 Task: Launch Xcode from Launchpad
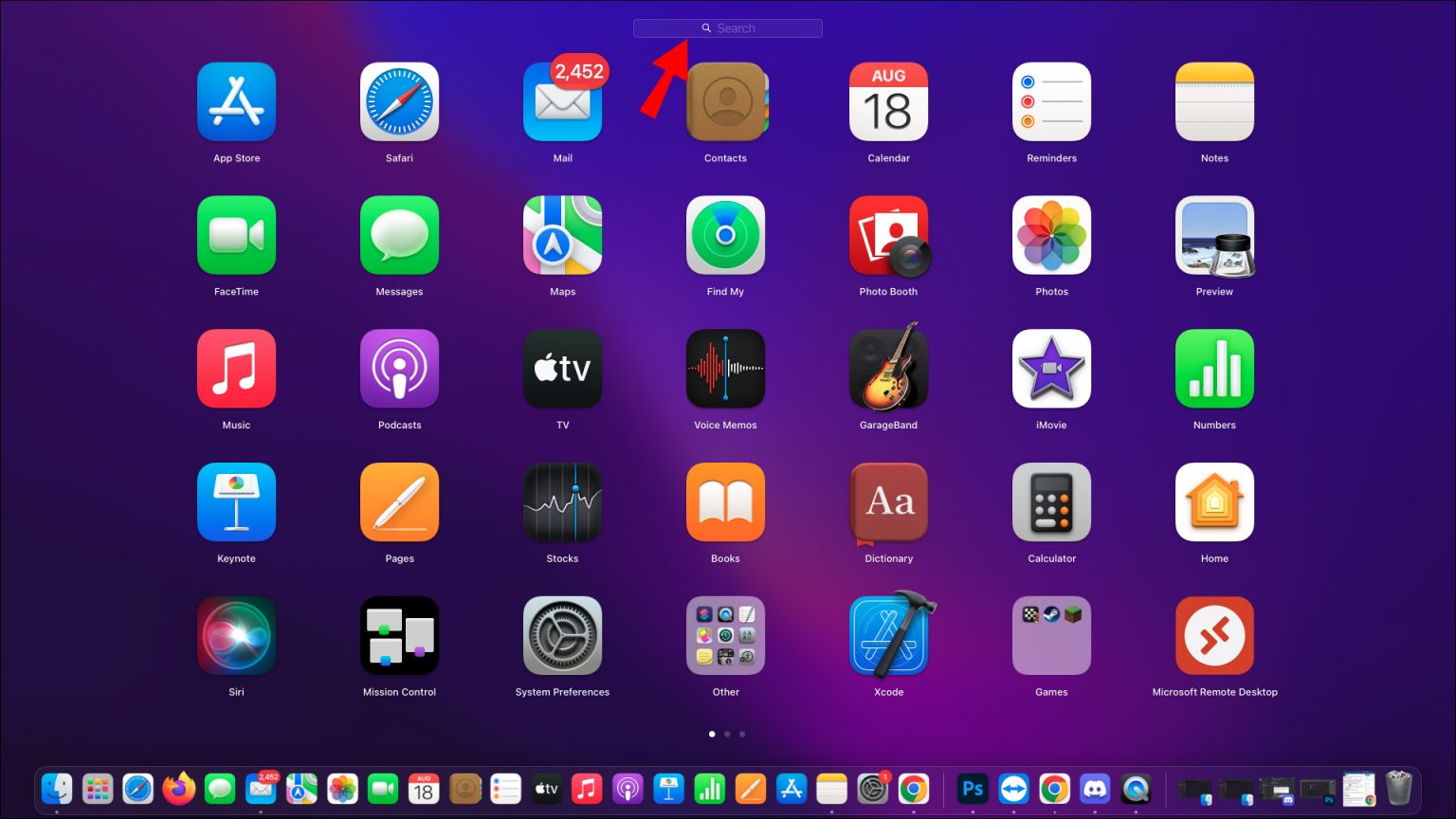tap(888, 635)
